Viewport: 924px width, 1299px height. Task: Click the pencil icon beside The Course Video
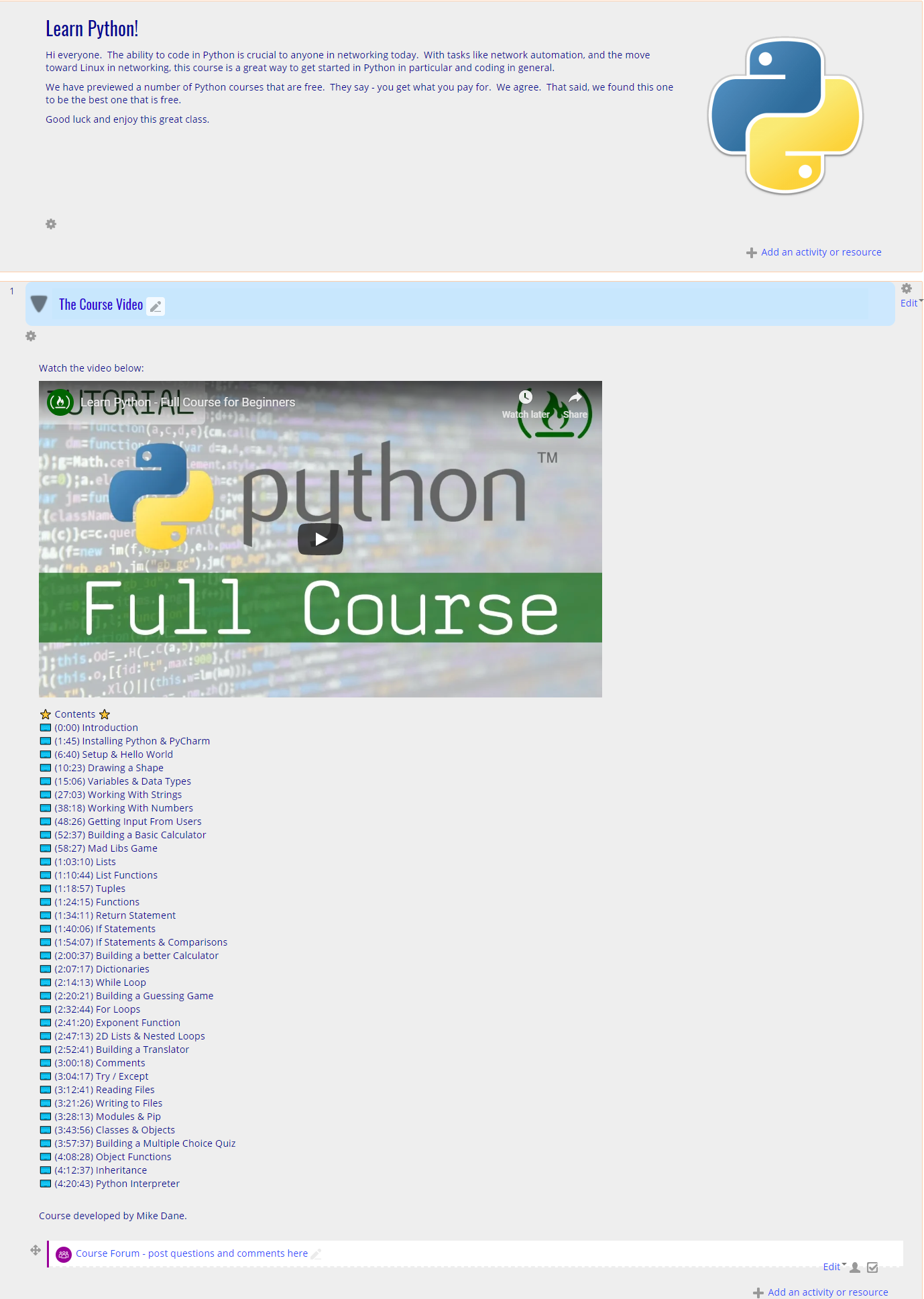[x=156, y=306]
